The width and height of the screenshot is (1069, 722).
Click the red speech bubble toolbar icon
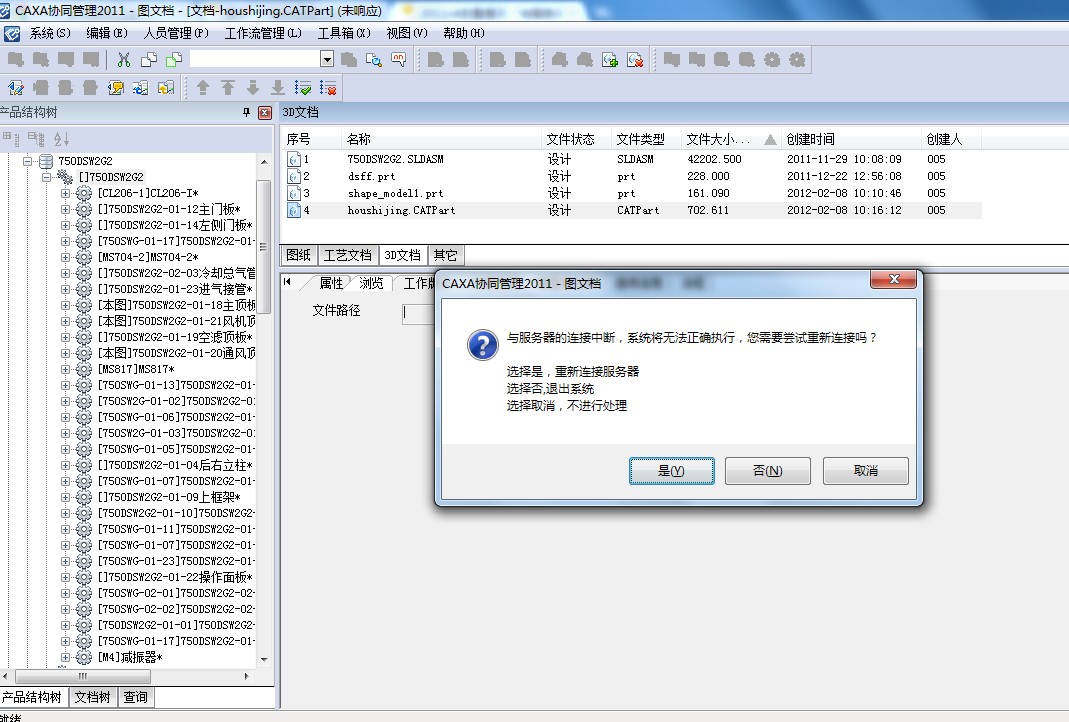(399, 60)
